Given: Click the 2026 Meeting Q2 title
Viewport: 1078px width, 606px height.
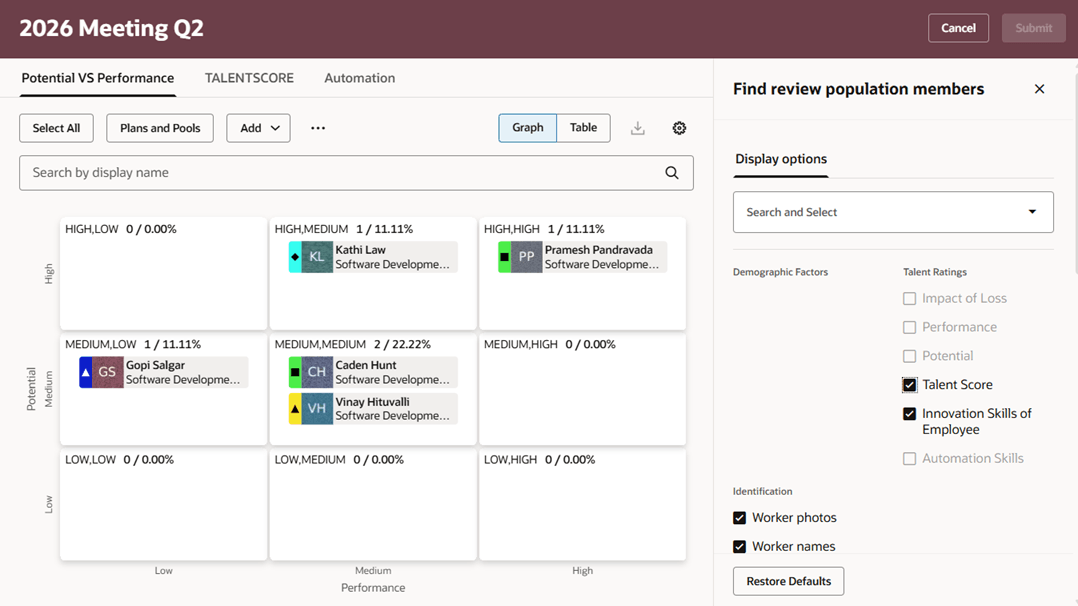Looking at the screenshot, I should [x=111, y=28].
